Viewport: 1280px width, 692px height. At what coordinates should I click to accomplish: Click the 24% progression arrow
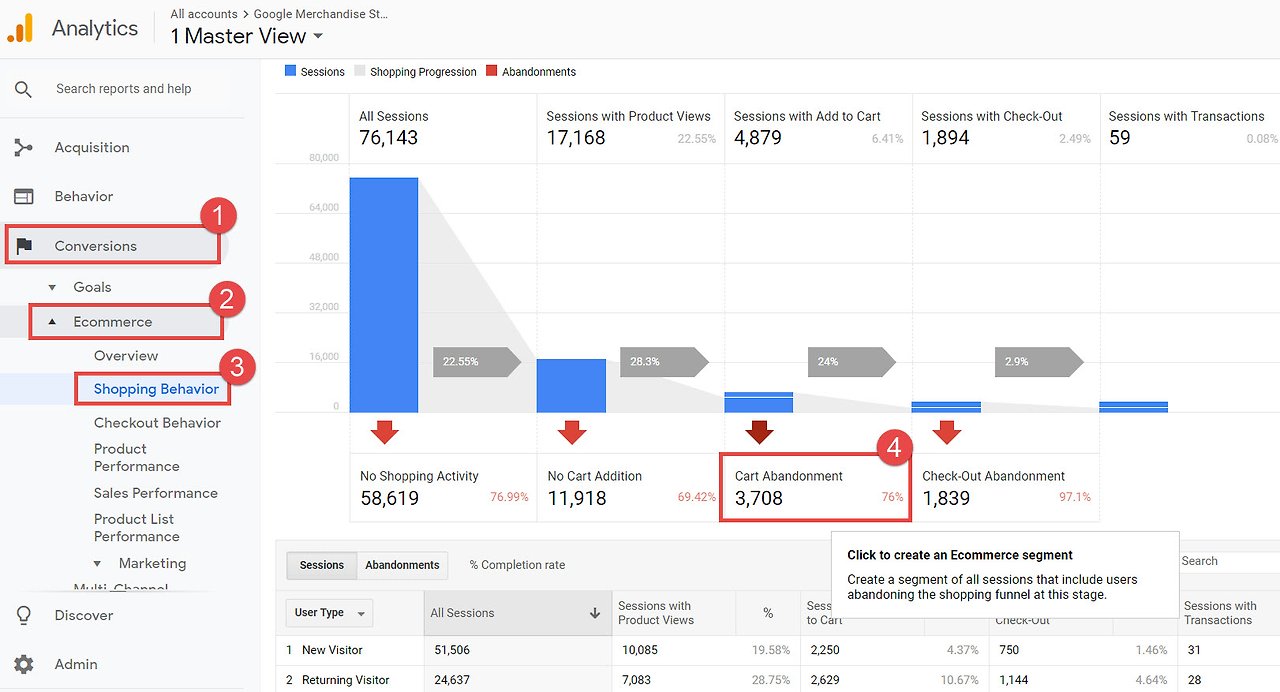pos(852,362)
